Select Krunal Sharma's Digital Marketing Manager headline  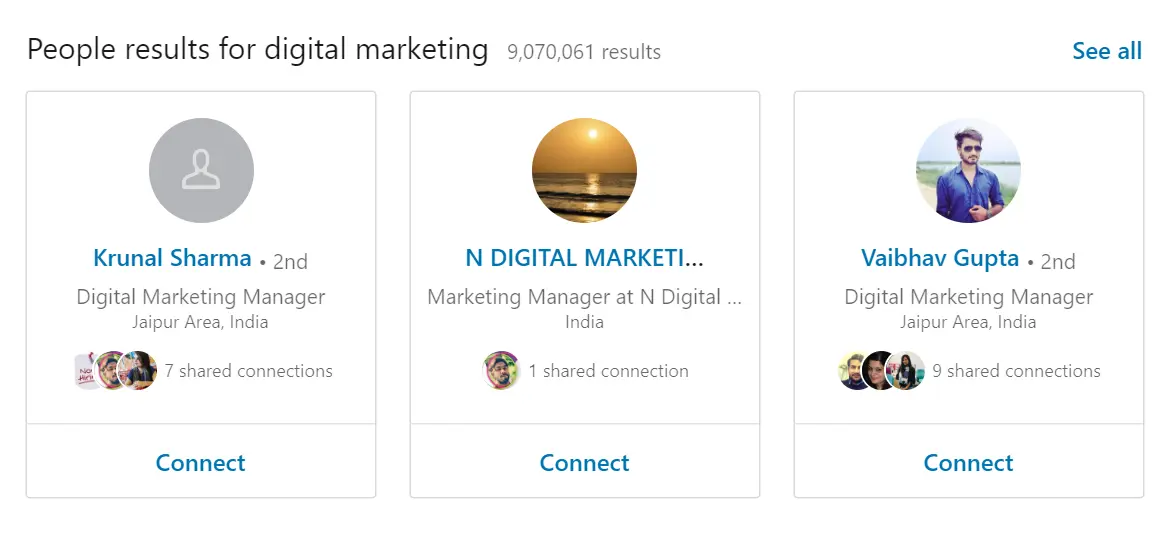click(x=201, y=297)
